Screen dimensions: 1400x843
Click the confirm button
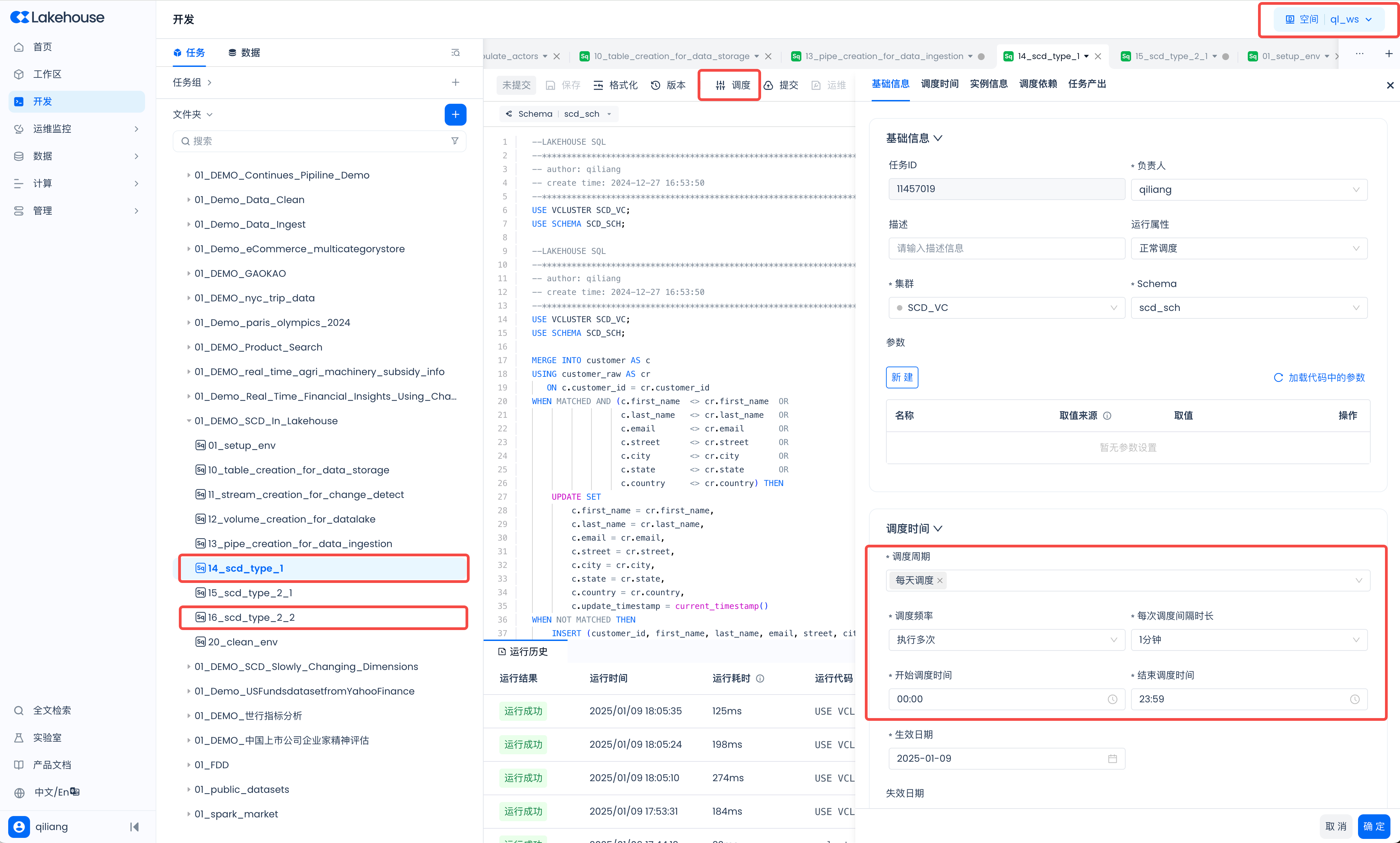click(1373, 826)
